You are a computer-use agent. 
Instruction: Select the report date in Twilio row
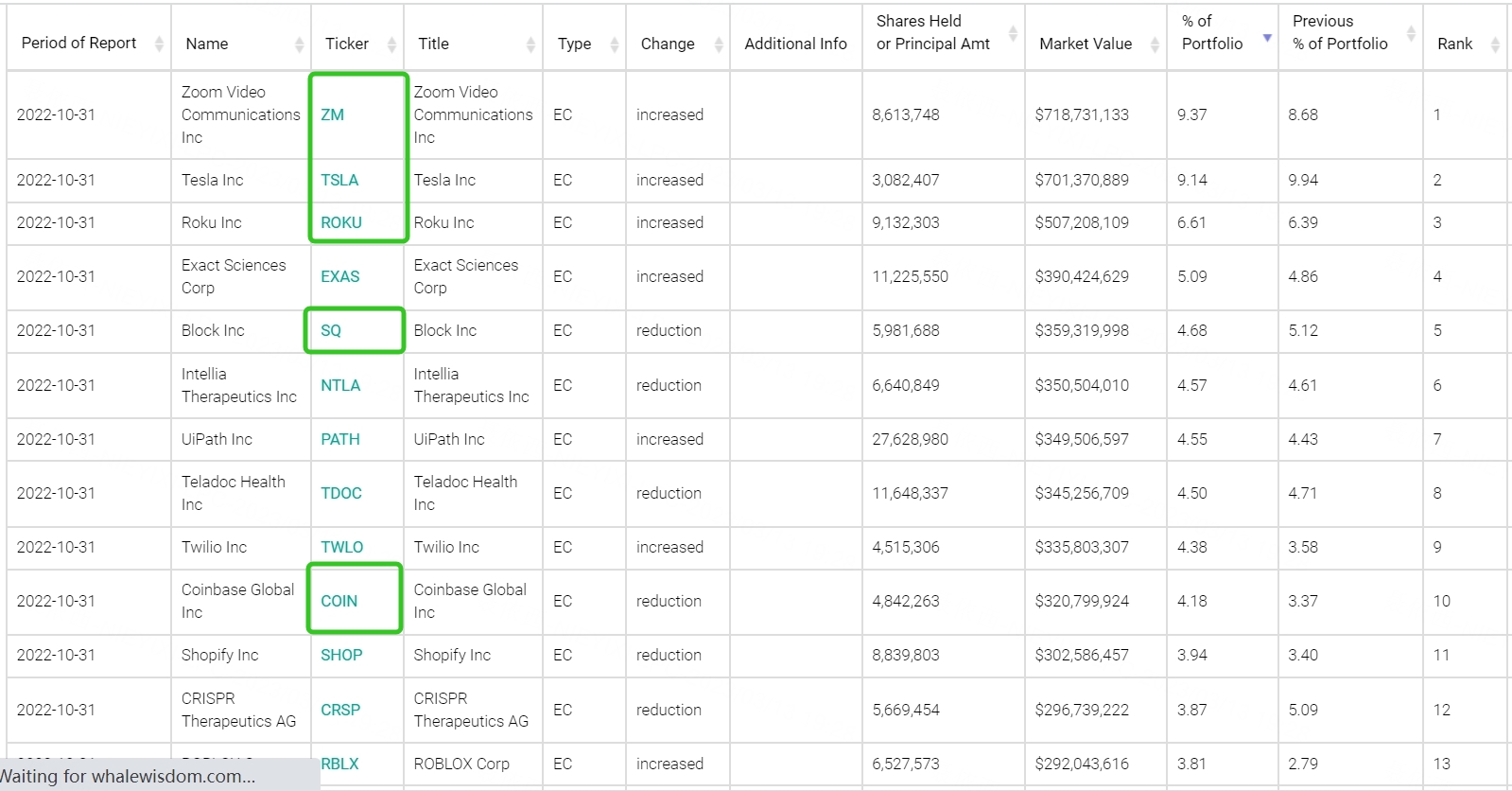[57, 547]
